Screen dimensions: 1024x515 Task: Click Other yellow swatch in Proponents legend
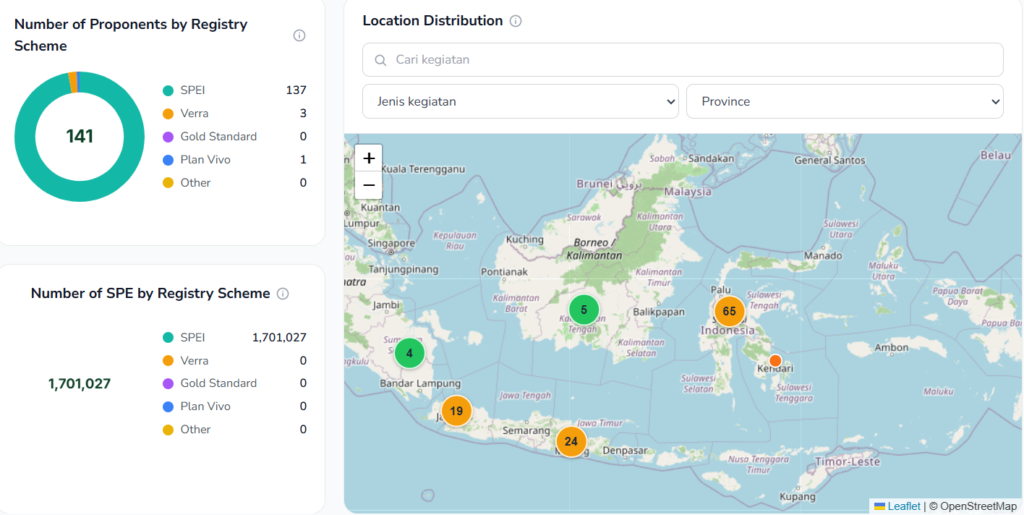tap(168, 183)
